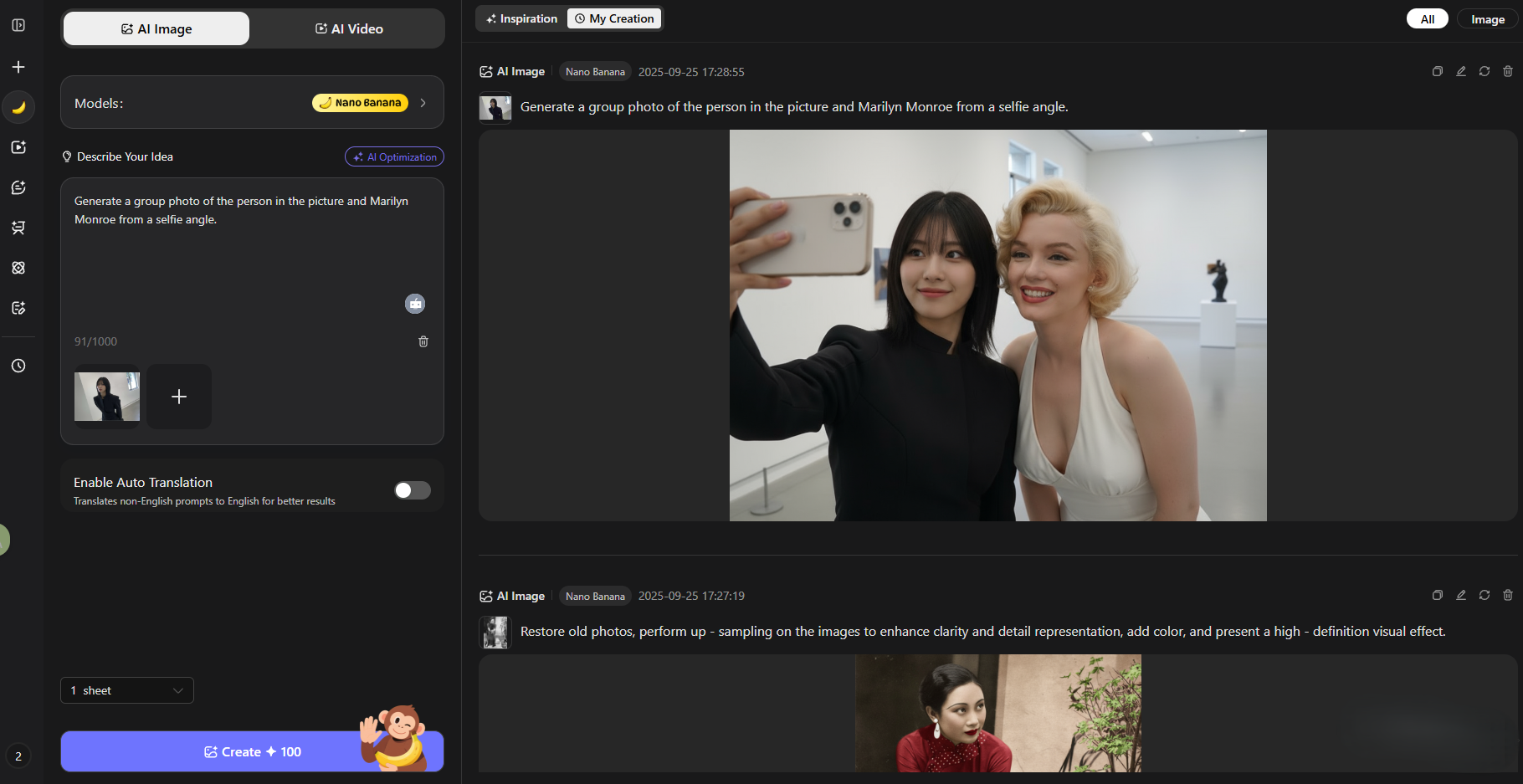The height and width of the screenshot is (784, 1523).
Task: Collapse the left sidebar panel icon
Action: 18,25
